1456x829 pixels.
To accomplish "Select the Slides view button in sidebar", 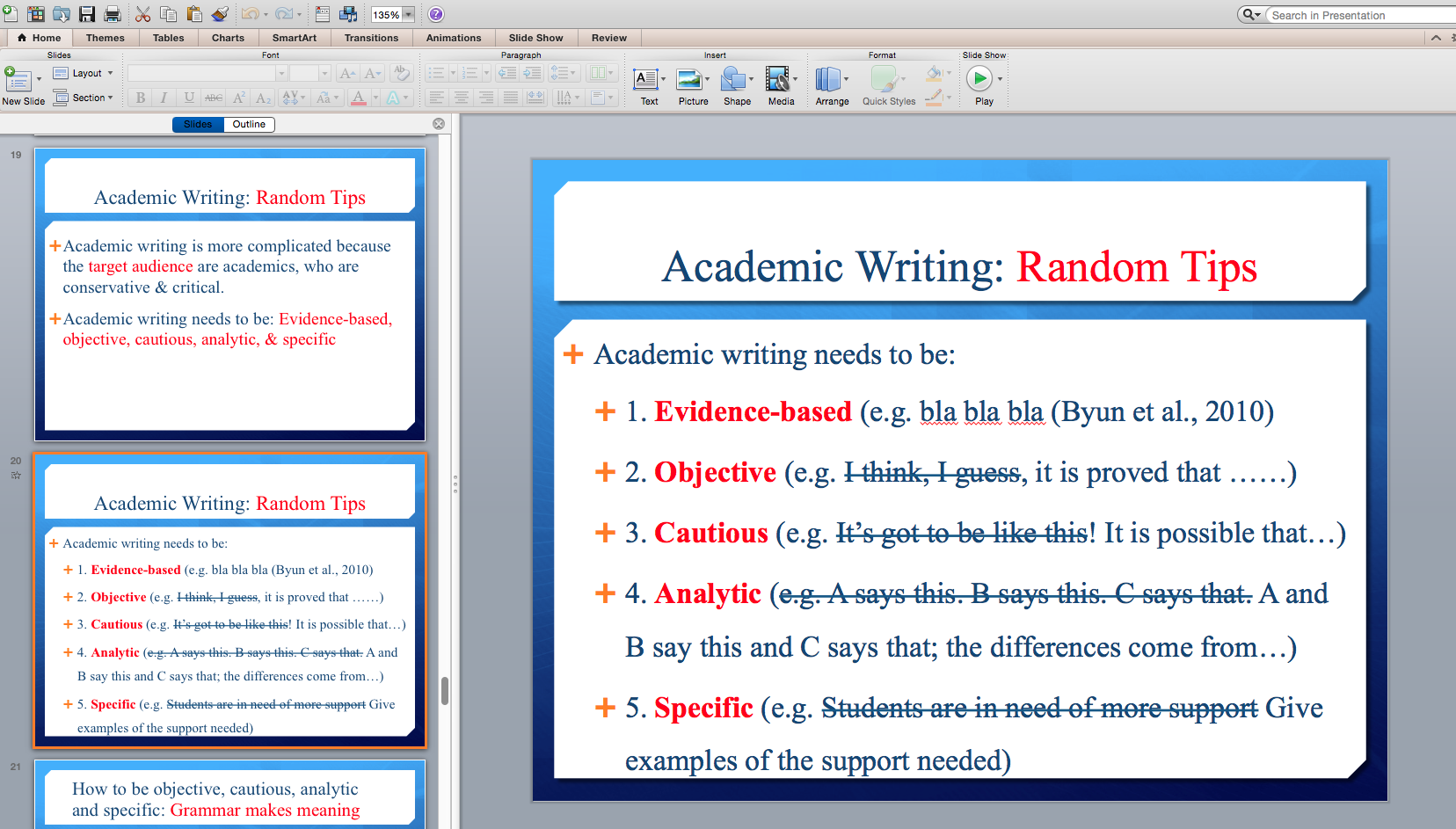I will pyautogui.click(x=198, y=124).
